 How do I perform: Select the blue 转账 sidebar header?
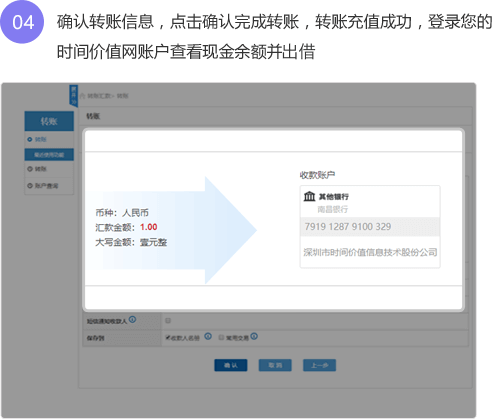(49, 121)
